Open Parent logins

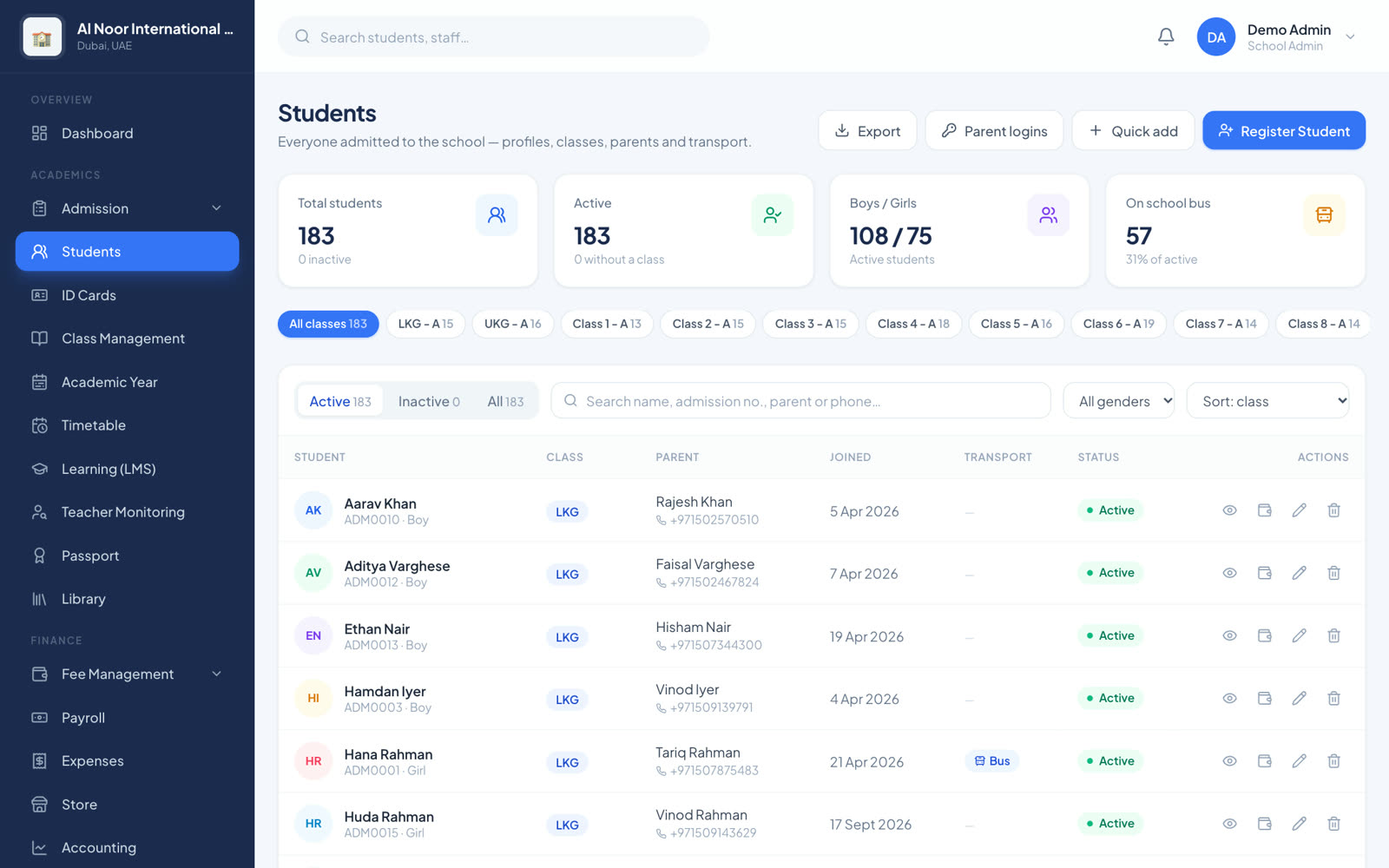pos(994,130)
